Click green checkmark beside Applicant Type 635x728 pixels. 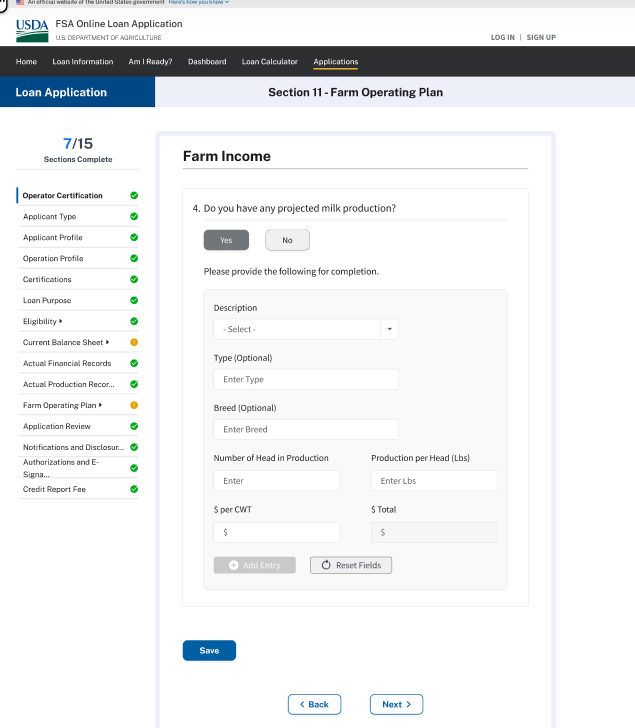tap(134, 216)
